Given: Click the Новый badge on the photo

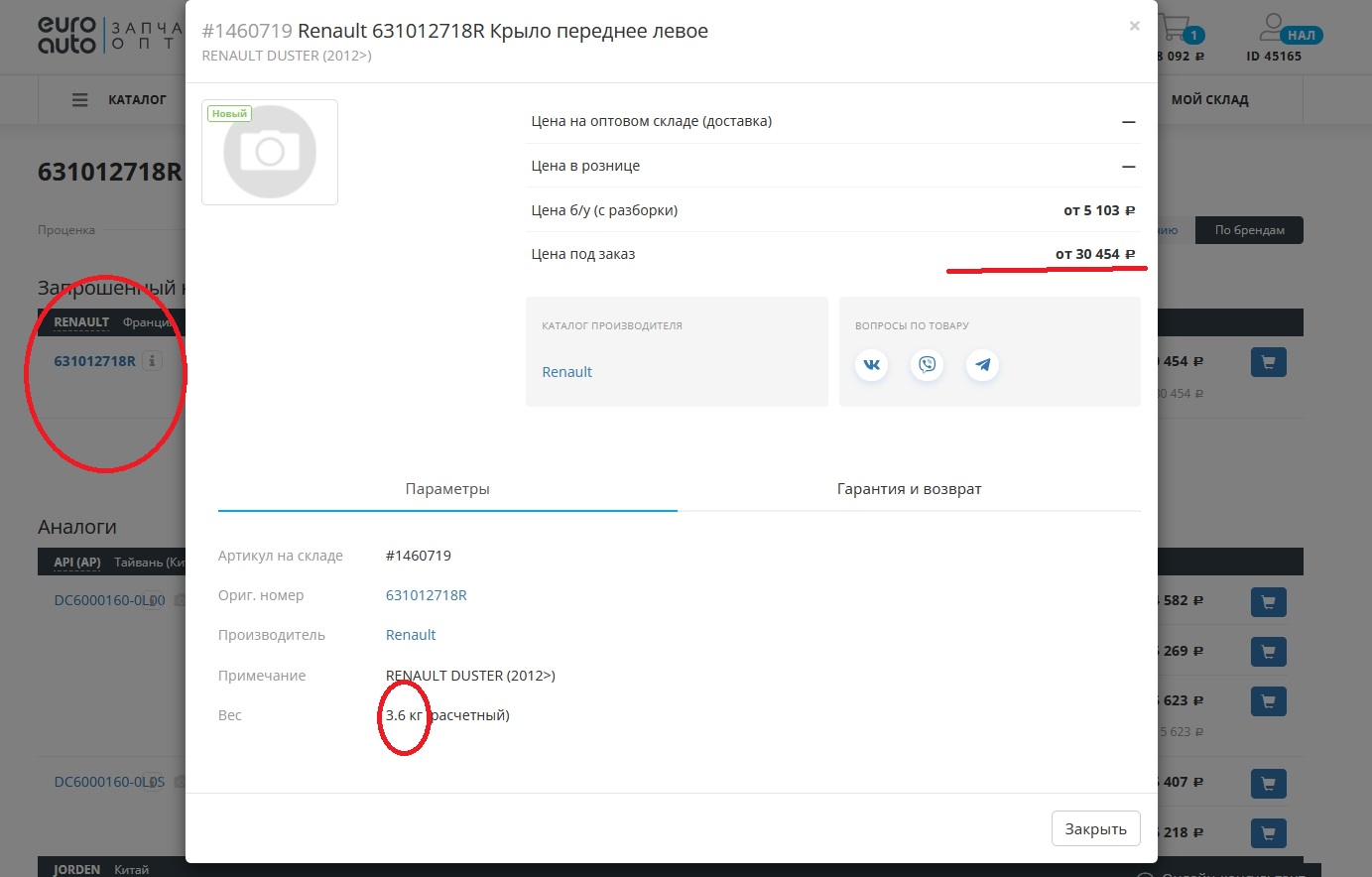Looking at the screenshot, I should coord(229,113).
